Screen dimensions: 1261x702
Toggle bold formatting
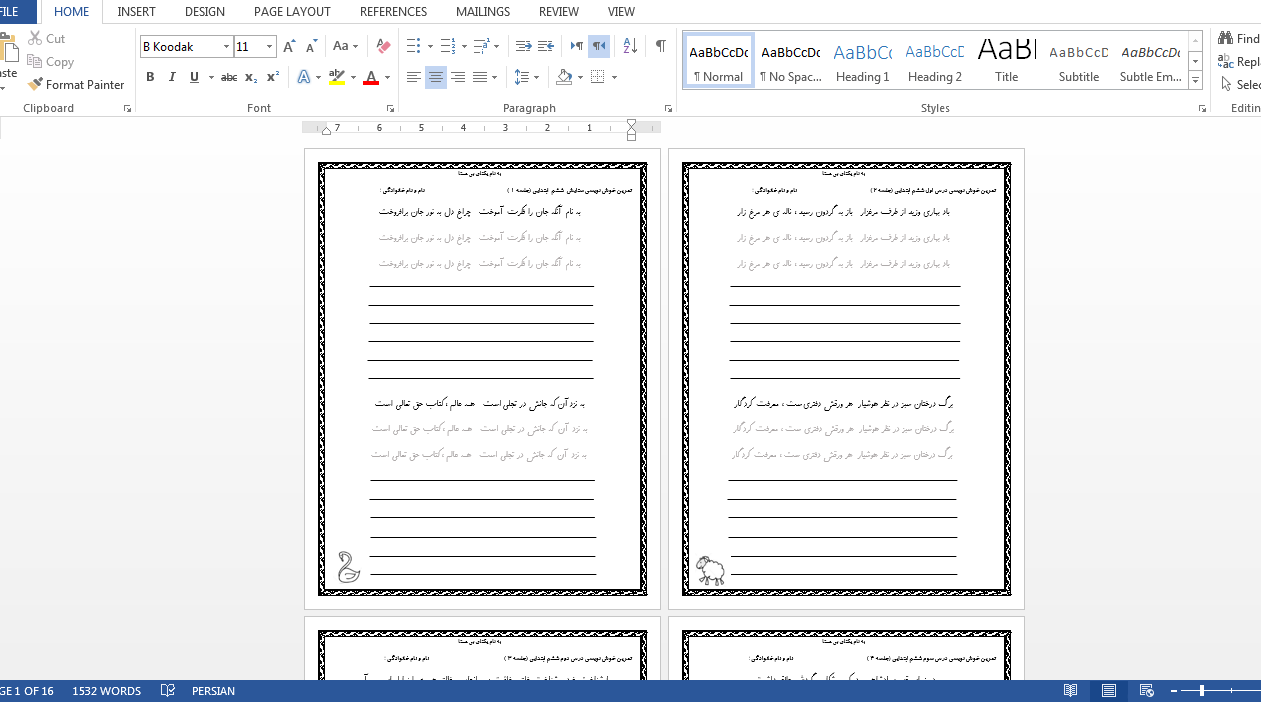click(150, 77)
